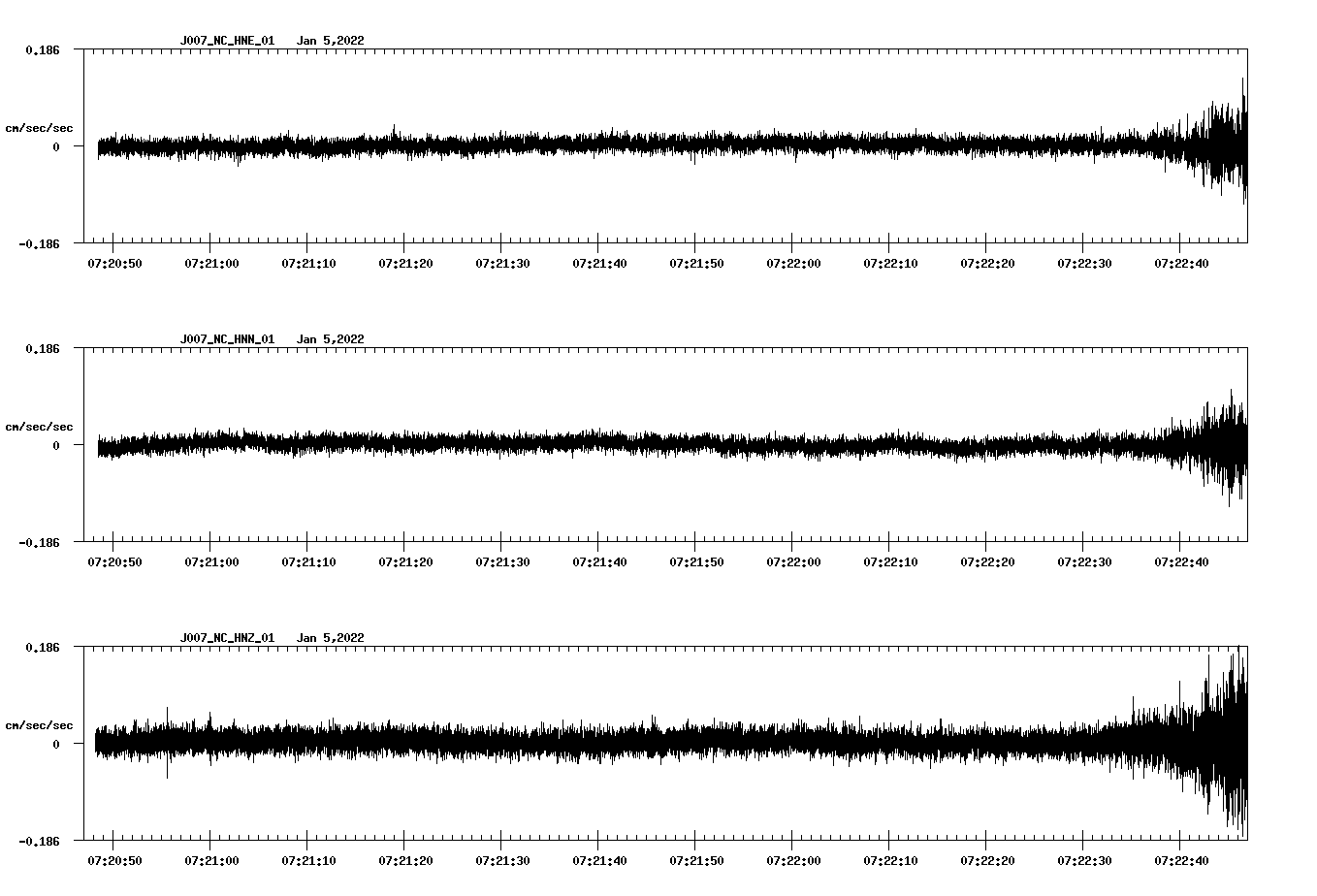Click 'Jan 5,2022' date on HNN plot
Viewport: 1317px width, 896px height.
[331, 339]
